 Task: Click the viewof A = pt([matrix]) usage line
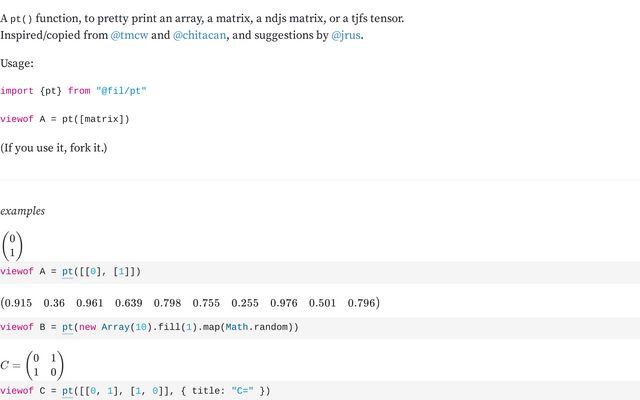coord(64,119)
